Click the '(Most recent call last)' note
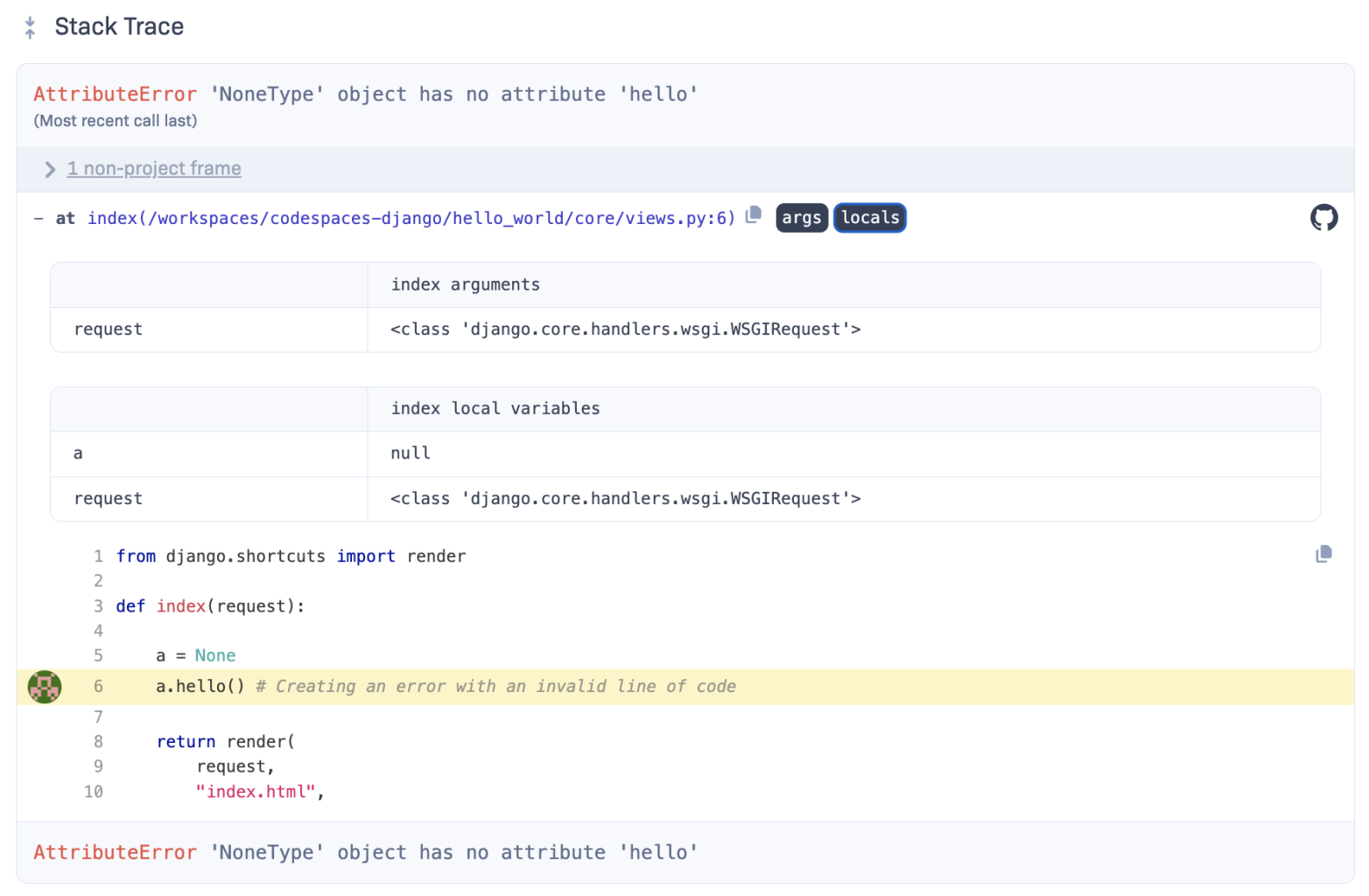1369x896 pixels. (116, 121)
